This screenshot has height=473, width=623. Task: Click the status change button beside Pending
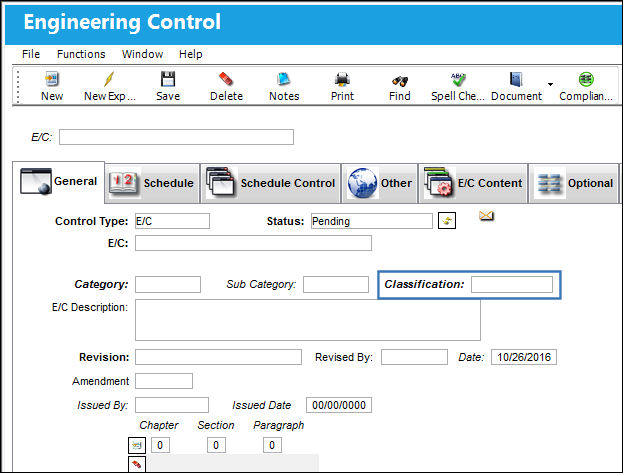pos(447,221)
